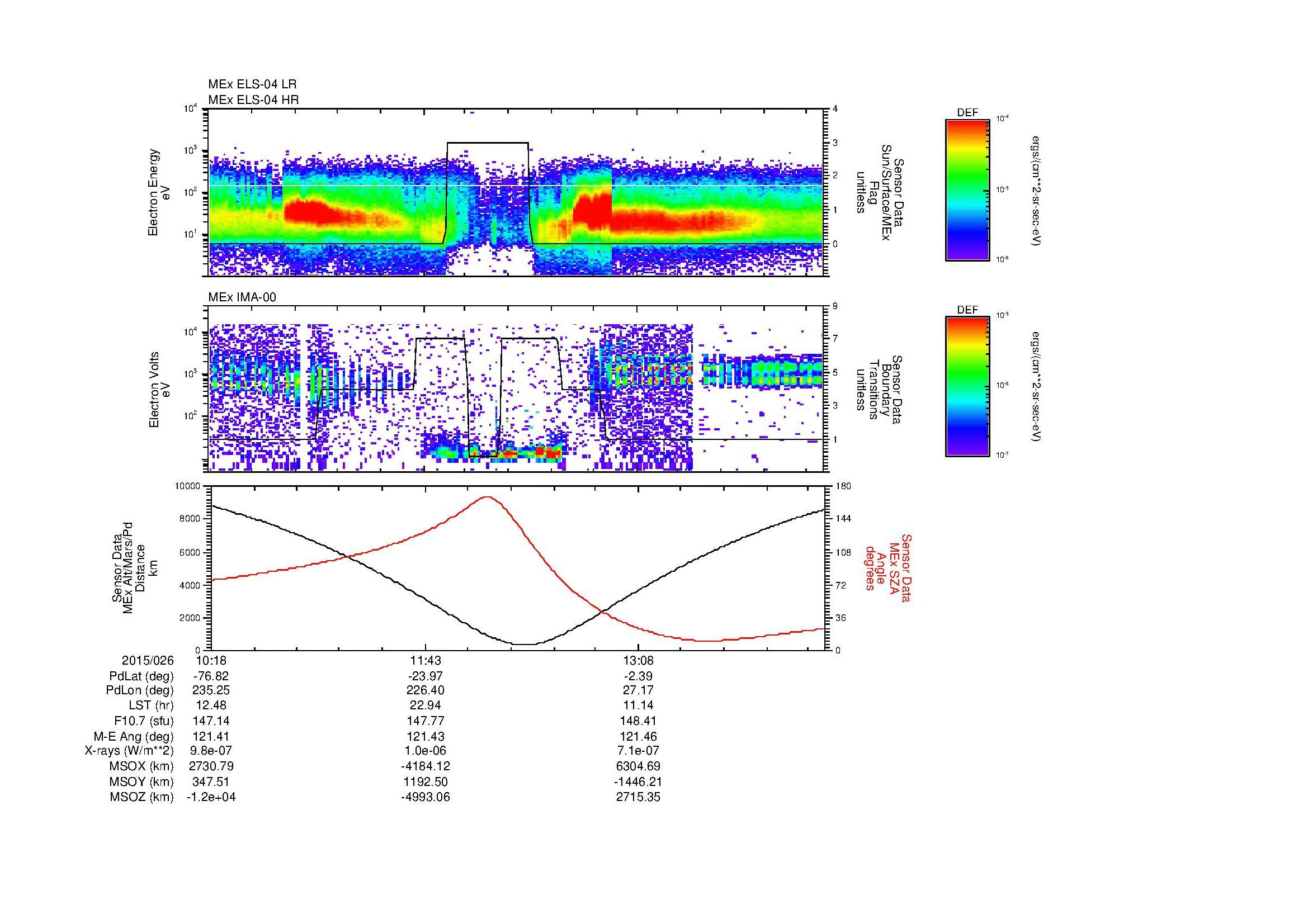Click the 'MSOX (km)' row label

point(142,766)
